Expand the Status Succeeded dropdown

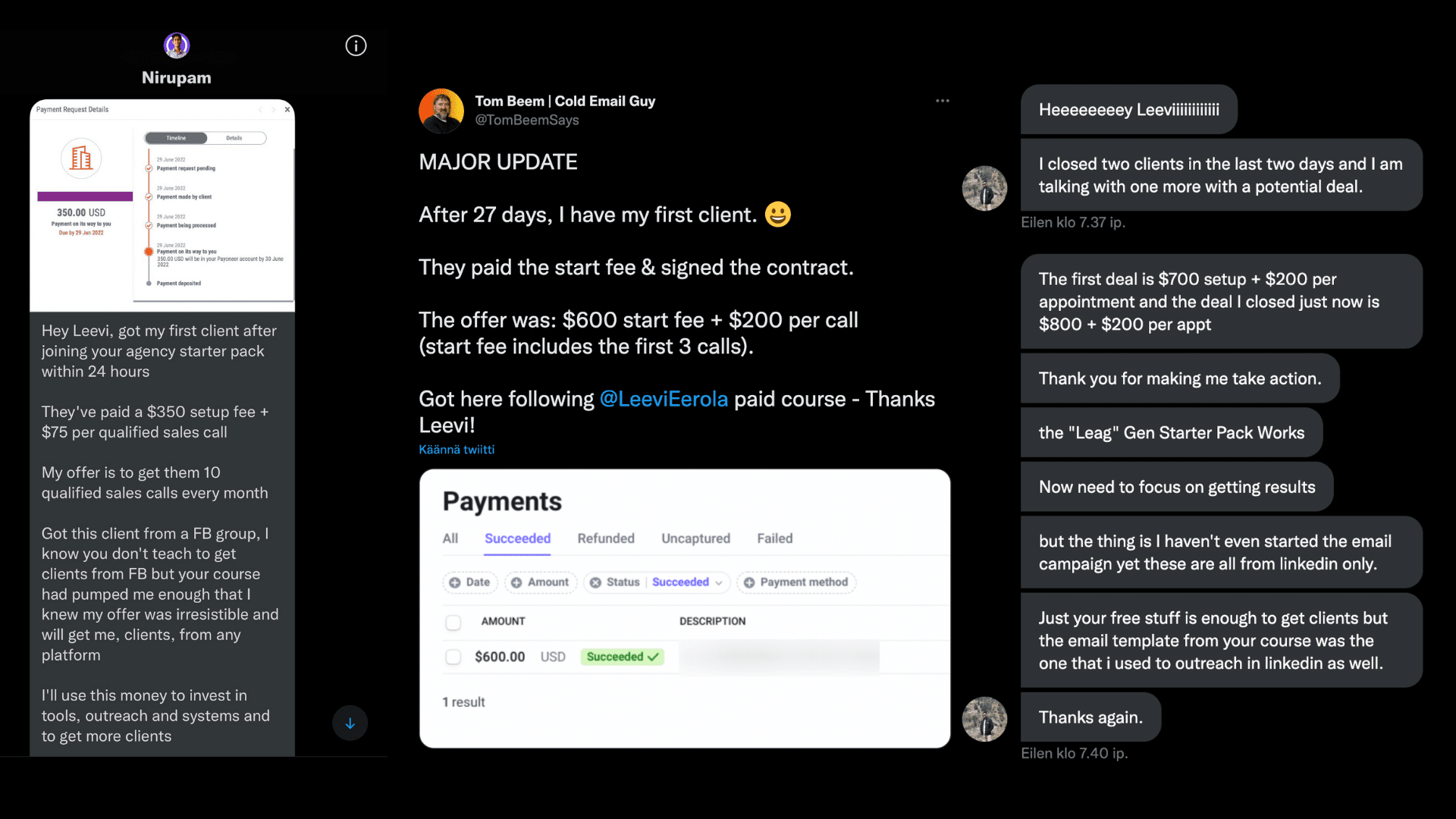[x=718, y=582]
